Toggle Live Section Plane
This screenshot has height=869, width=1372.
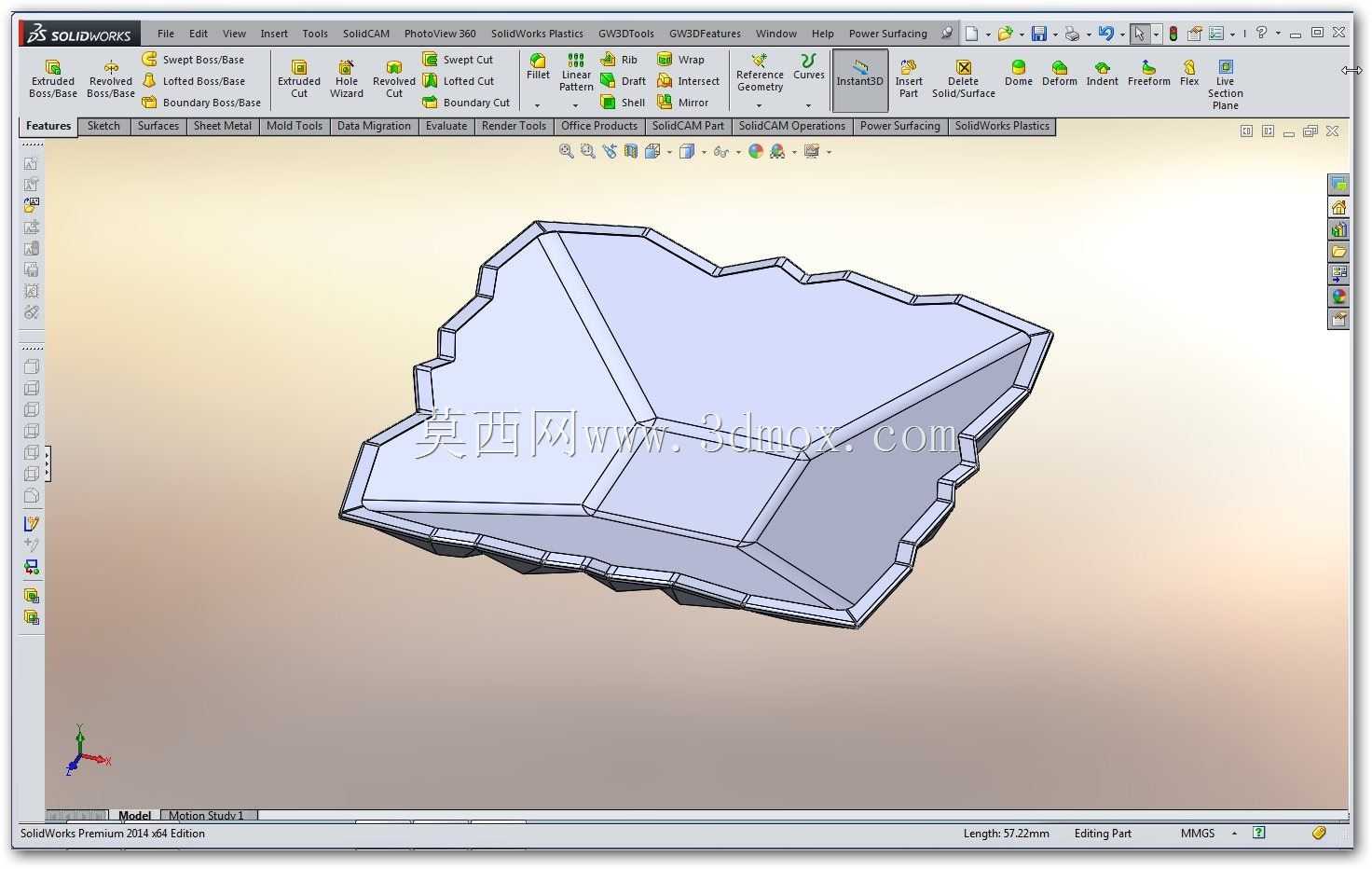coord(1226,84)
